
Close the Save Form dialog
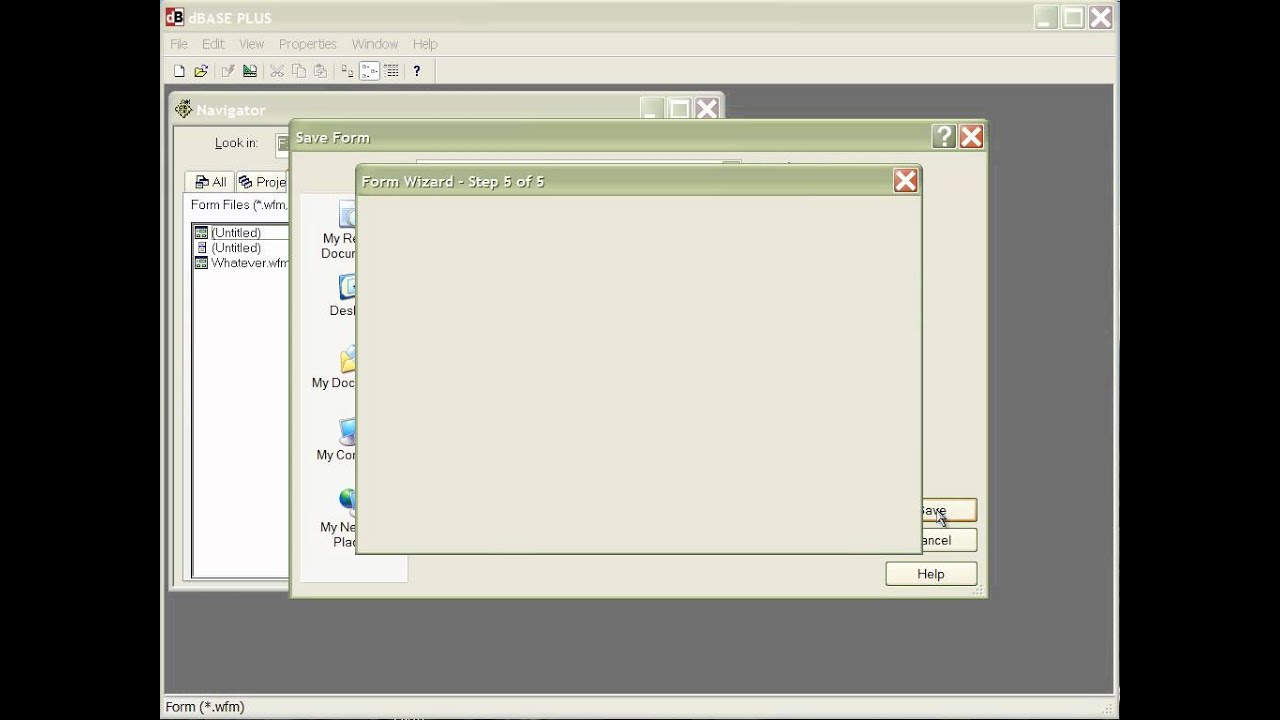pyautogui.click(x=971, y=137)
